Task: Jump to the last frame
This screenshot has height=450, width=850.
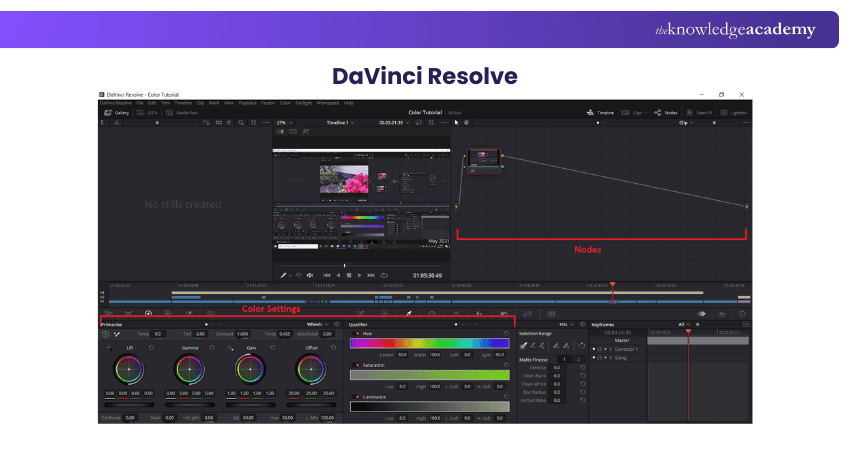Action: click(x=371, y=275)
